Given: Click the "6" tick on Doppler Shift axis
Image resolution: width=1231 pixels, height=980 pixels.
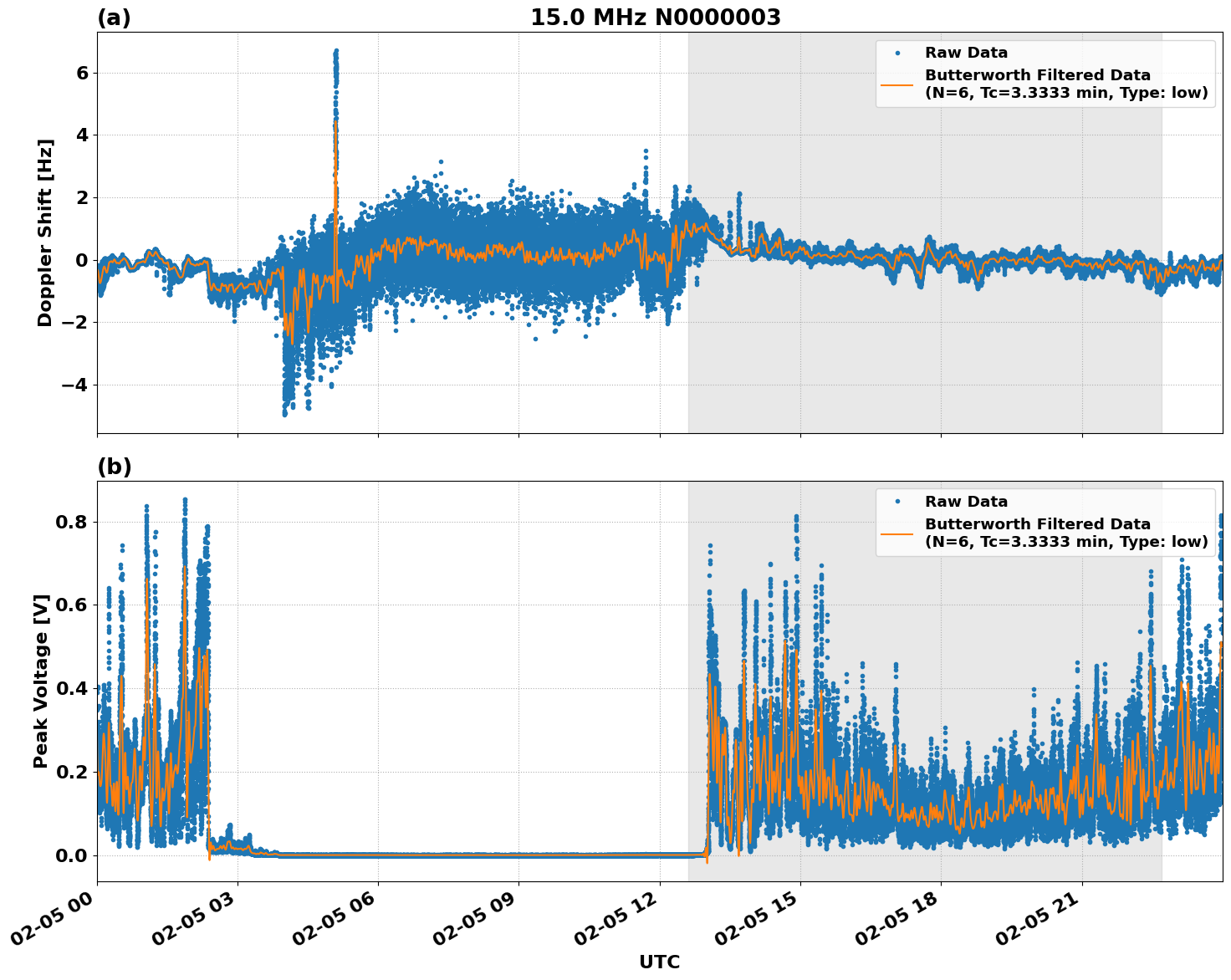Looking at the screenshot, I should (x=82, y=73).
